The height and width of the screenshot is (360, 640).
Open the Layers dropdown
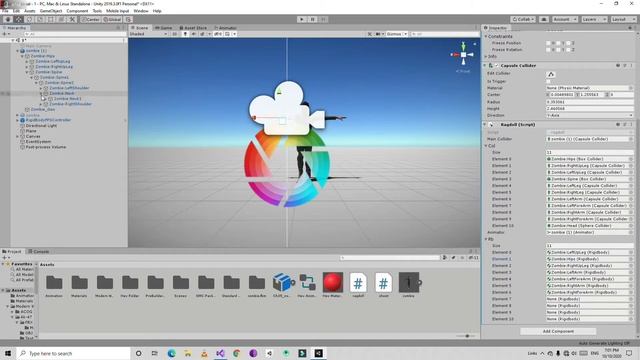click(594, 19)
